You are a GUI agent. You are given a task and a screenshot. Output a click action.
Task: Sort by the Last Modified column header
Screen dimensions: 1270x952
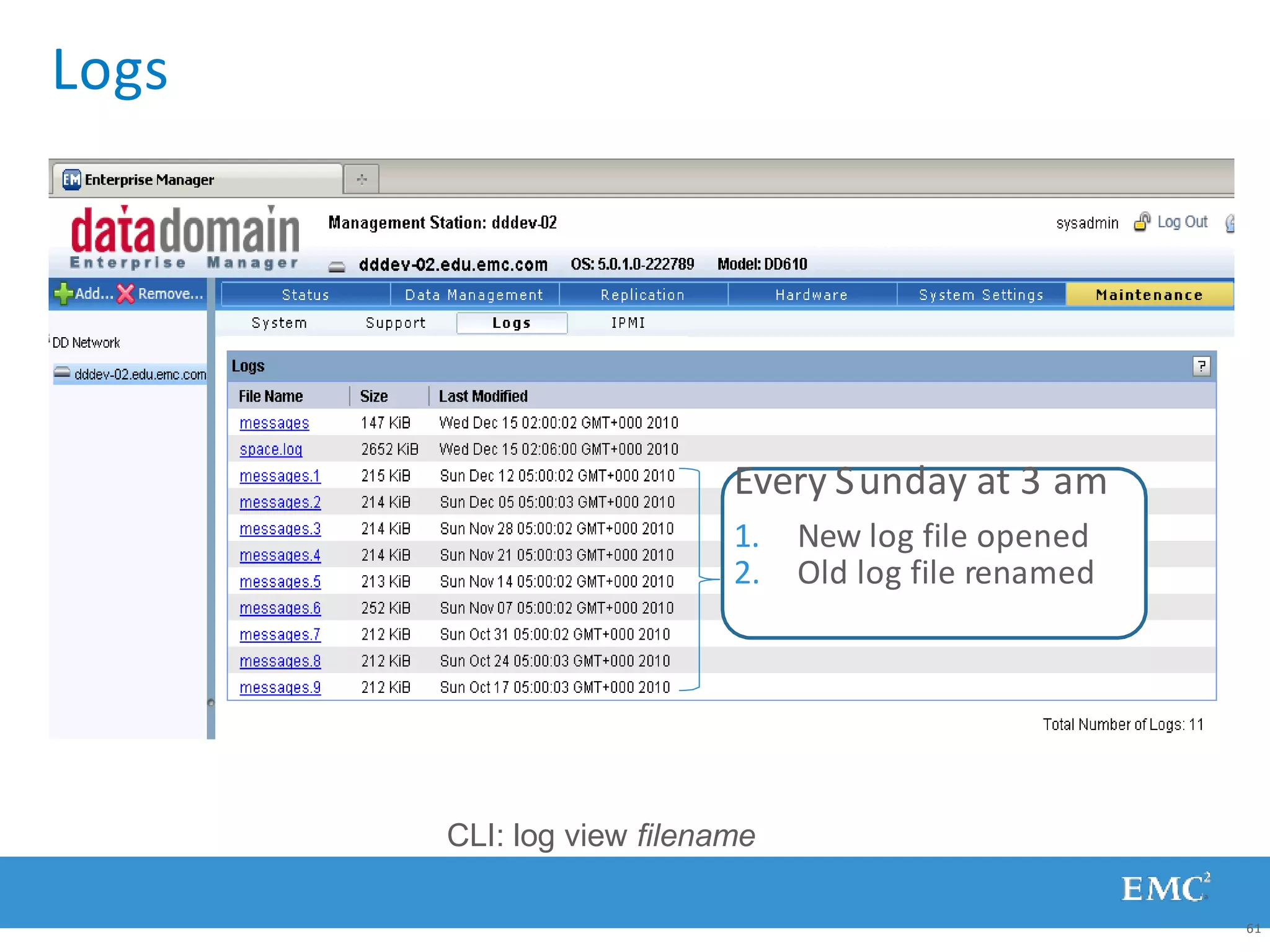pyautogui.click(x=483, y=396)
